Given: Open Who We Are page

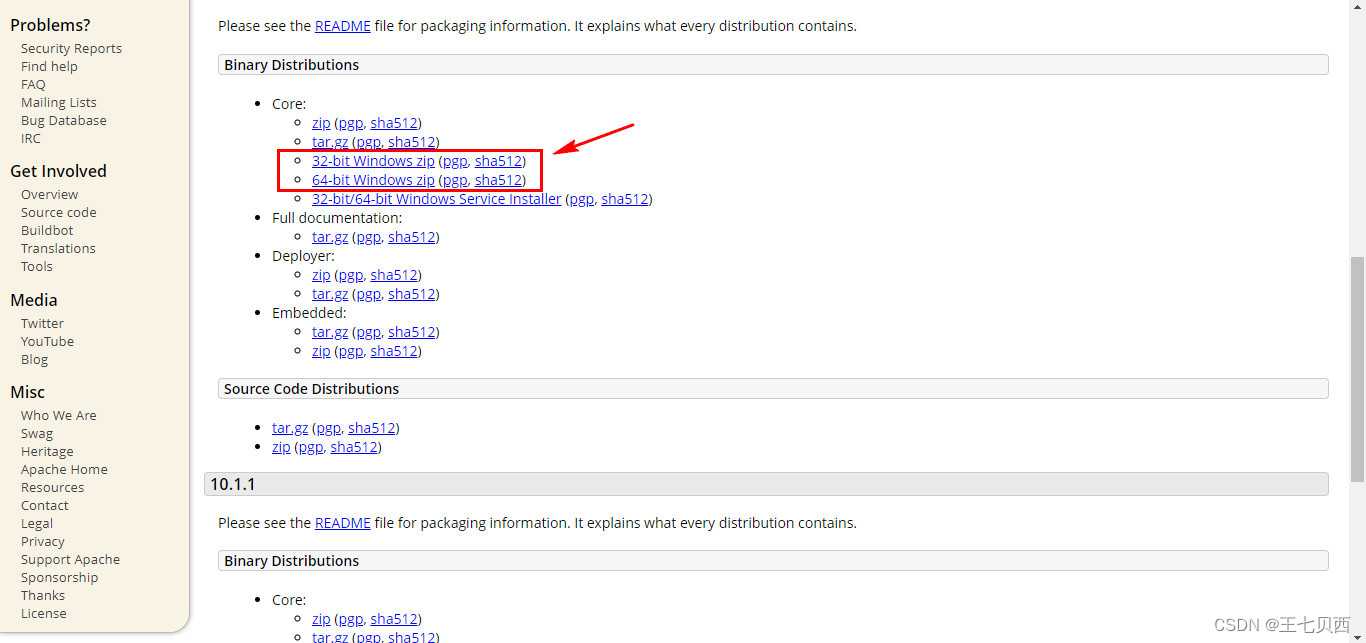Looking at the screenshot, I should pyautogui.click(x=59, y=415).
